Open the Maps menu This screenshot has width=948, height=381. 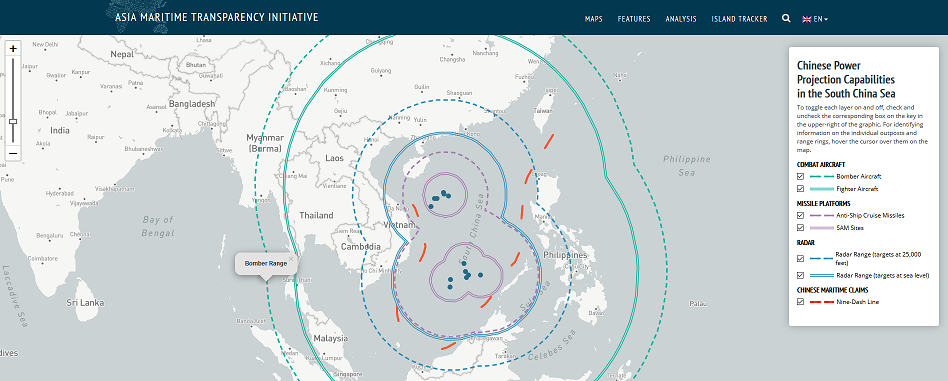[594, 19]
